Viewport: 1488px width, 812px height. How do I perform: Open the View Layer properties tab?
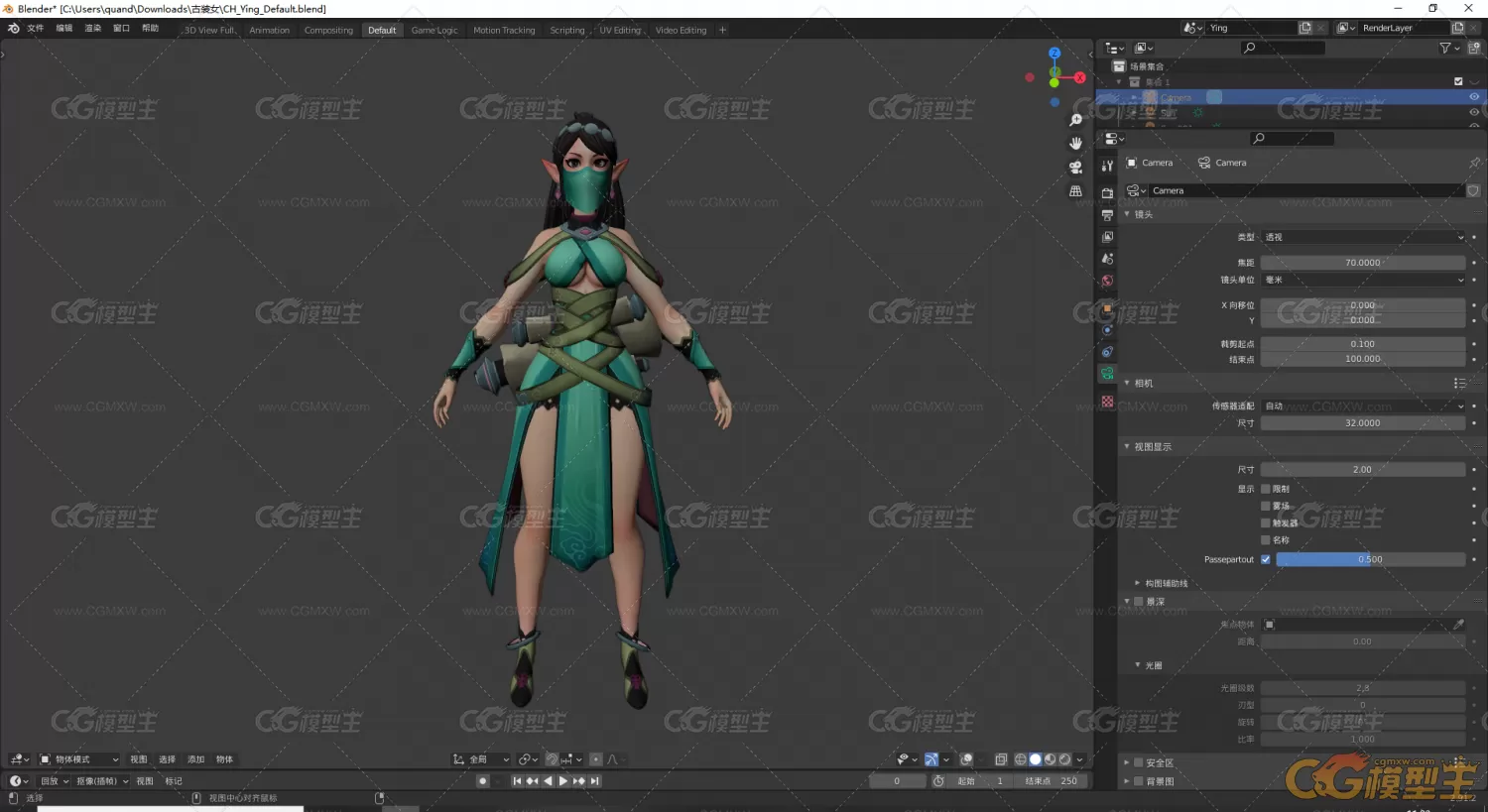click(x=1107, y=237)
